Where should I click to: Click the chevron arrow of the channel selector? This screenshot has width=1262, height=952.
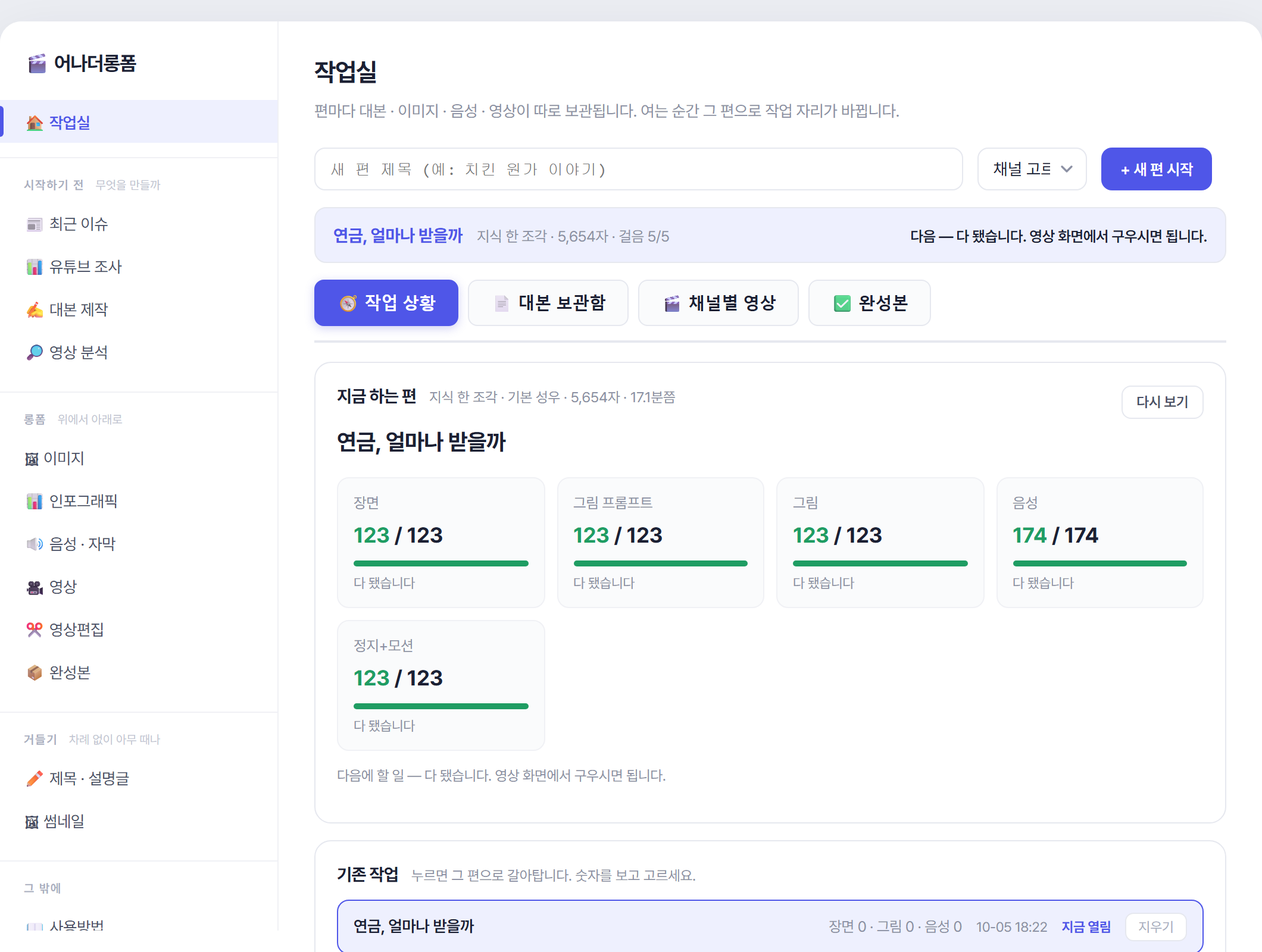[x=1067, y=169]
